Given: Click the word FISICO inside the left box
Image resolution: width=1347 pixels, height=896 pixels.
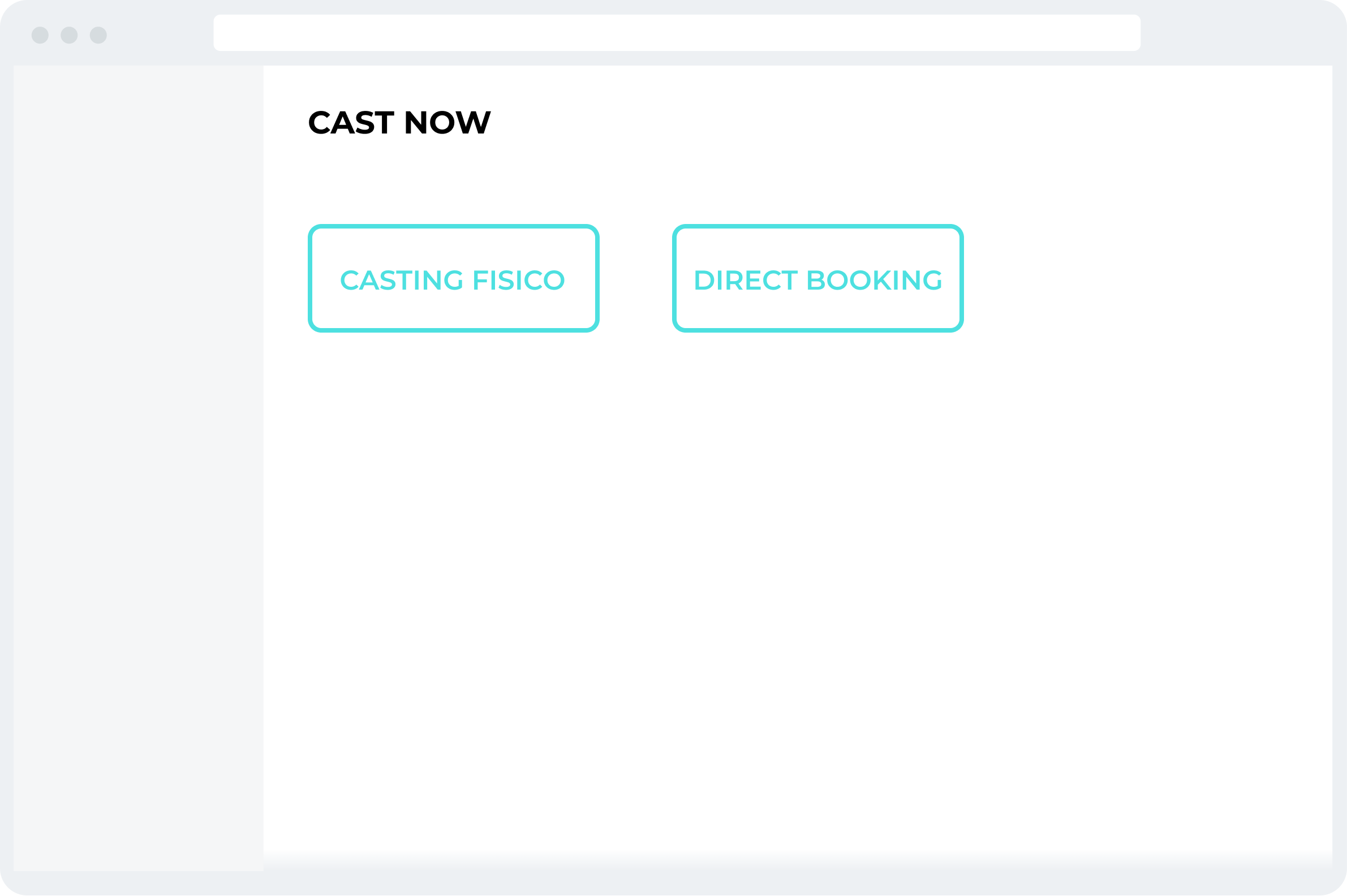Looking at the screenshot, I should tap(519, 280).
